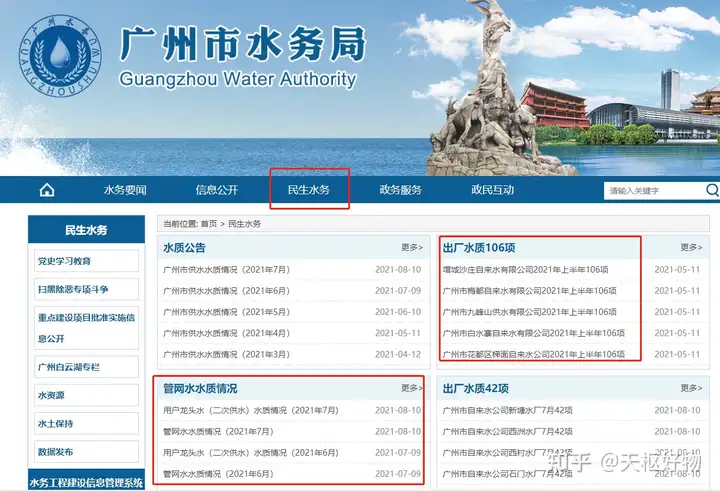Viewport: 720px width, 491px height.
Task: Select the 民生水务 navigation tab
Action: coord(309,190)
